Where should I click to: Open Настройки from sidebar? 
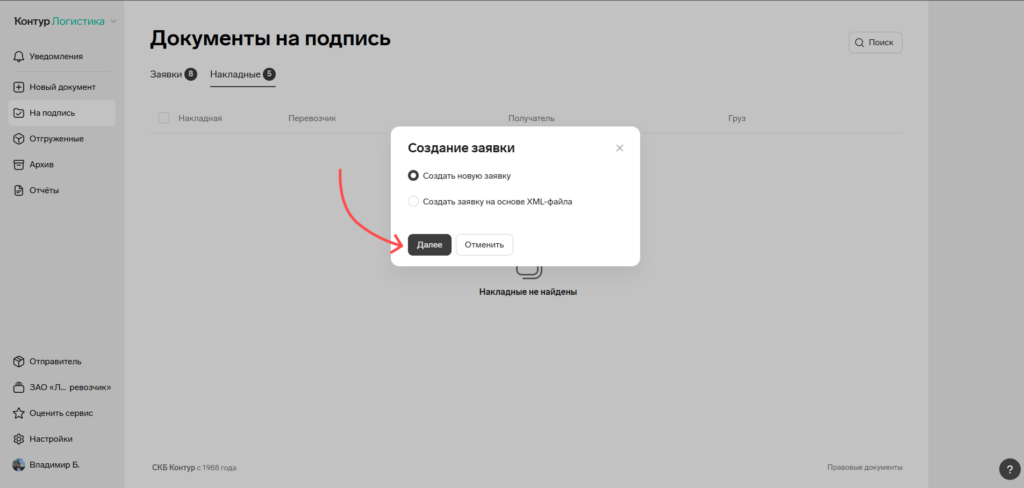coord(51,439)
